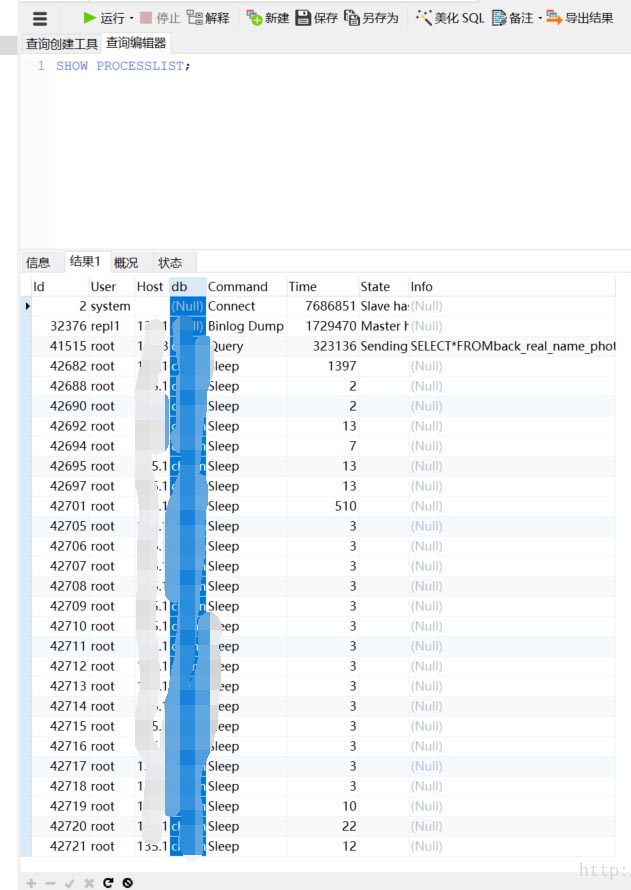631x890 pixels.
Task: Expand the 备注 dropdown arrow
Action: point(540,18)
